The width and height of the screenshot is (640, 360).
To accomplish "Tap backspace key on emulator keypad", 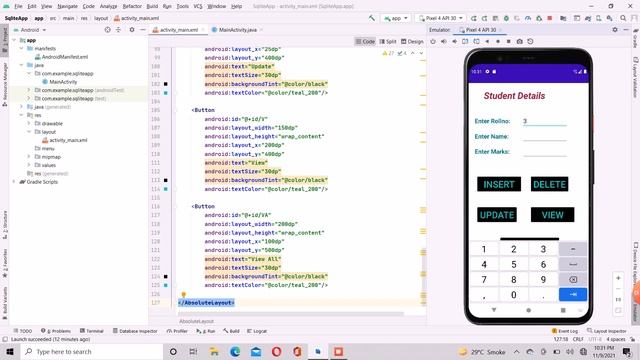I will [x=573, y=280].
